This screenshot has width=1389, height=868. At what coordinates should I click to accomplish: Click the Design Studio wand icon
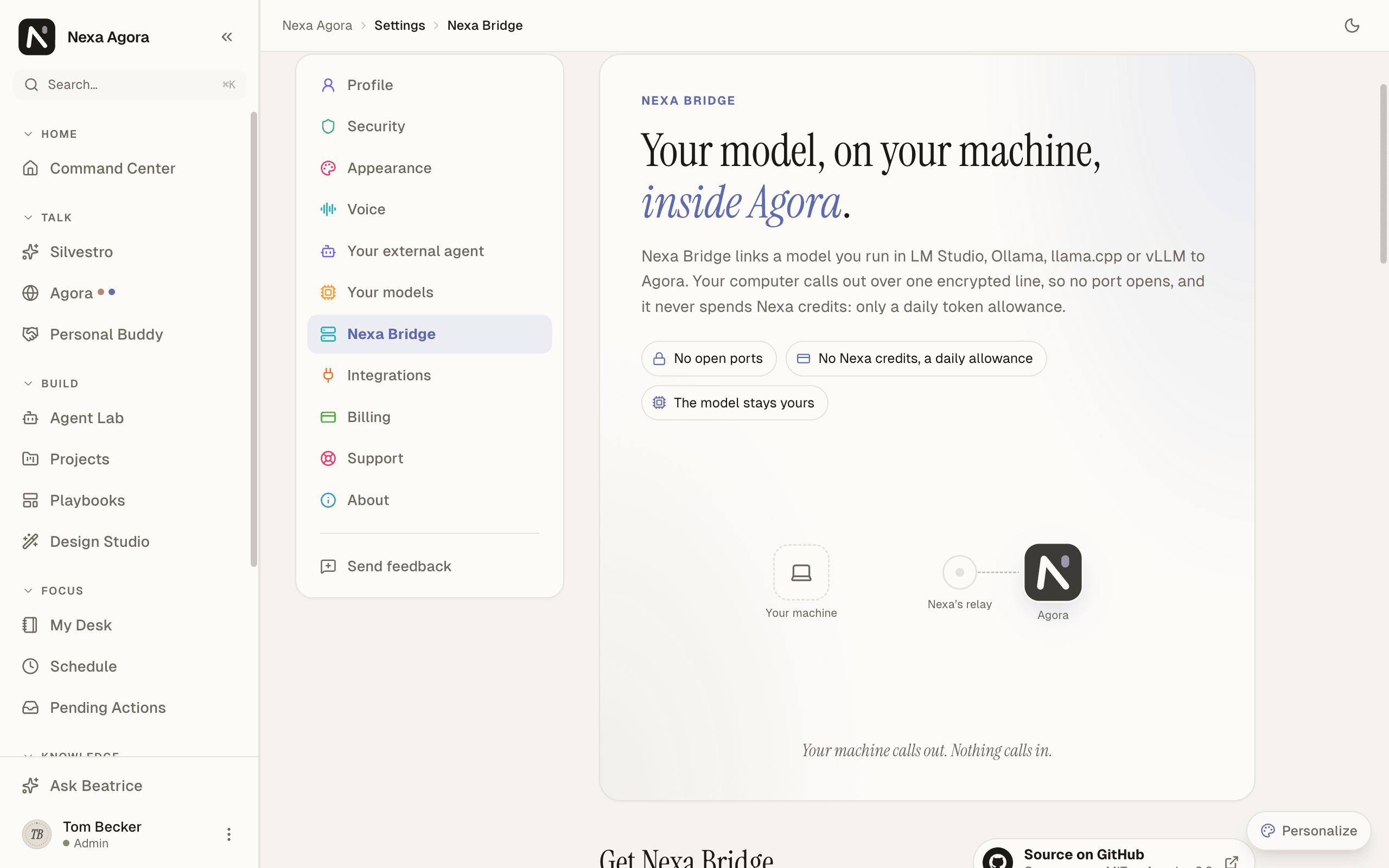(30, 541)
